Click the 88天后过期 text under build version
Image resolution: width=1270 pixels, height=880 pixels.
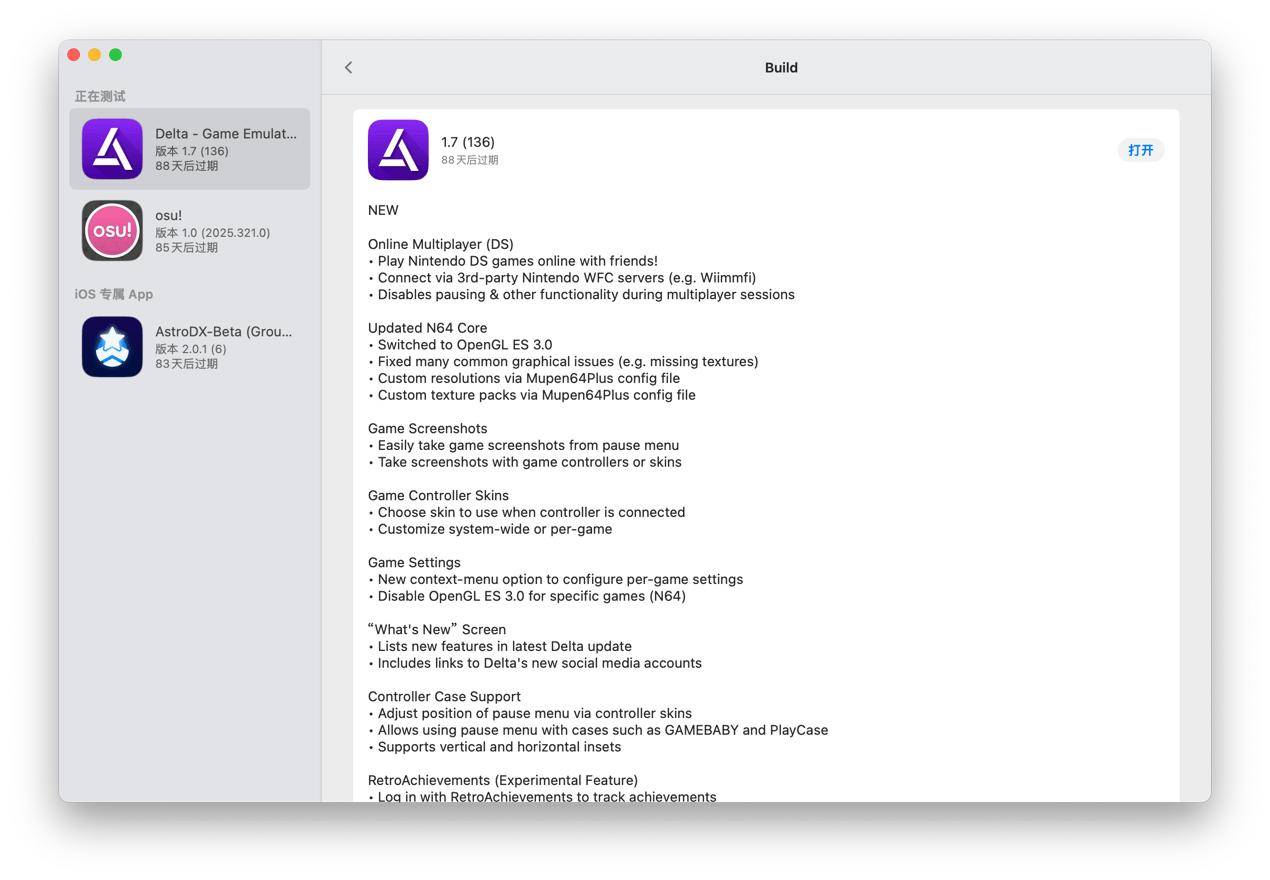pyautogui.click(x=470, y=160)
